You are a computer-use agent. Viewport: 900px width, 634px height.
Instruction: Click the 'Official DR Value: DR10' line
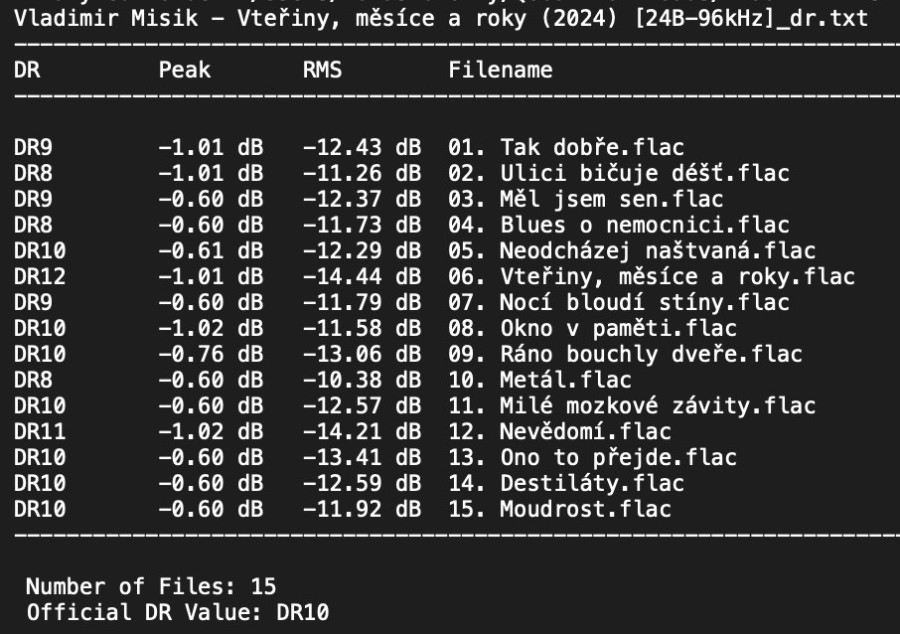(x=177, y=611)
